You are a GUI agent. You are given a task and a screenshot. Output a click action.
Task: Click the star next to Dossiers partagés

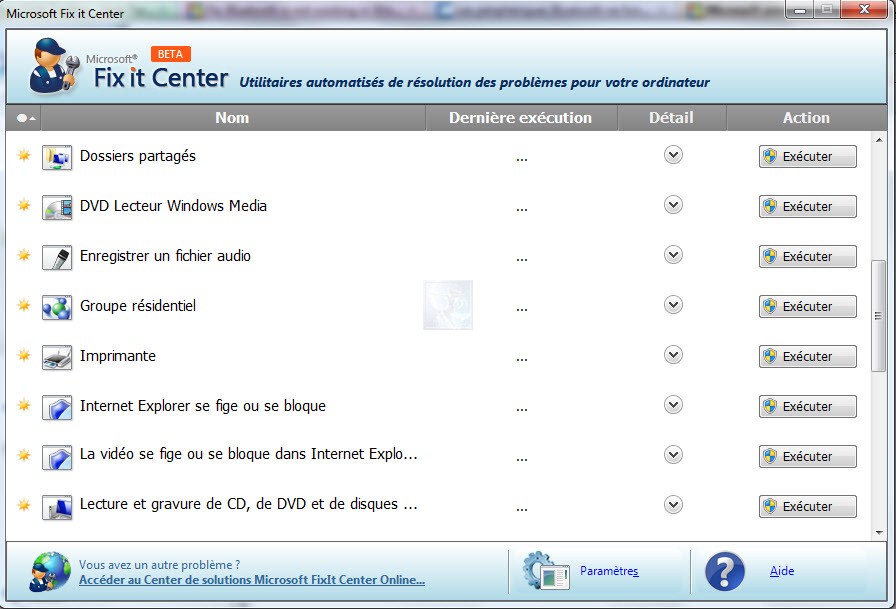(24, 155)
